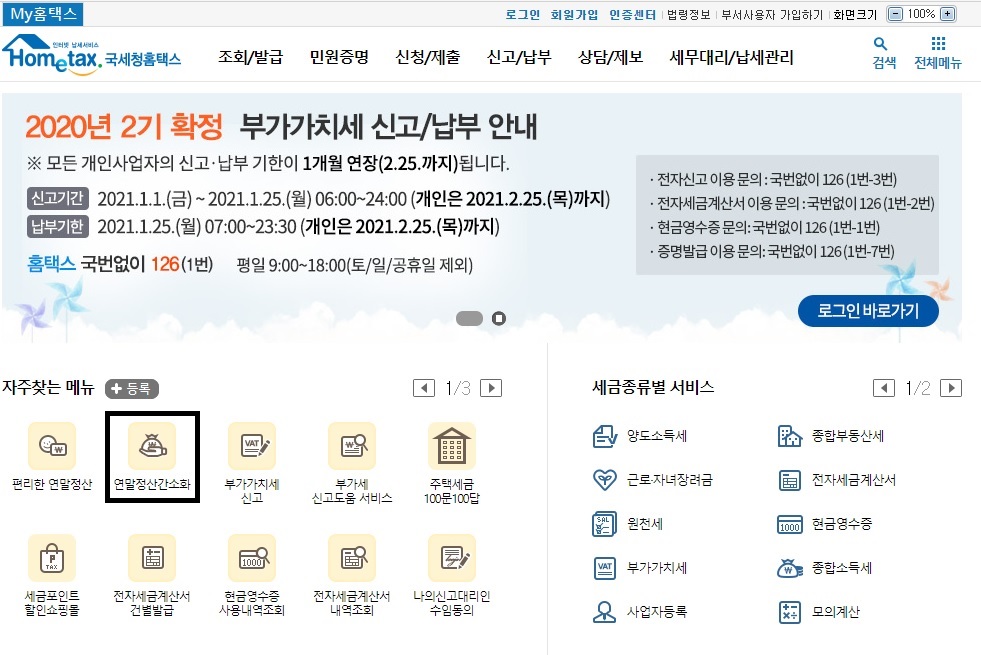Select 사업자등록 tax service
Screen dimensions: 981x655
pyautogui.click(x=640, y=612)
